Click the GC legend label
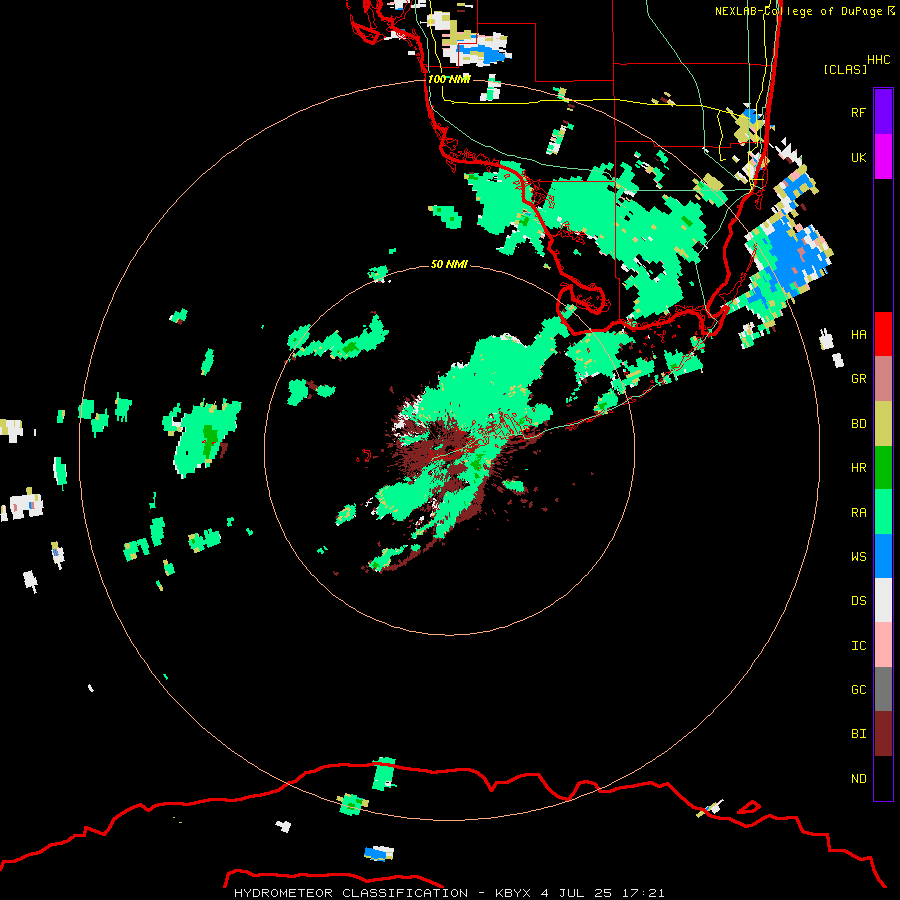The height and width of the screenshot is (900, 900). (858, 689)
